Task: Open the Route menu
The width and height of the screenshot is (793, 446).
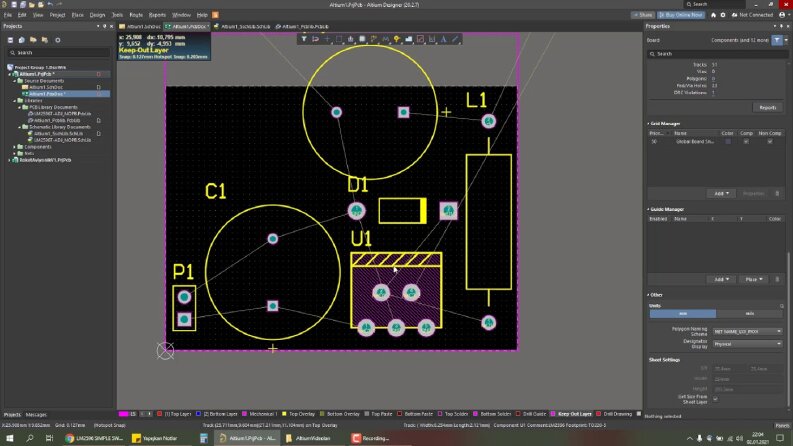Action: pos(136,15)
